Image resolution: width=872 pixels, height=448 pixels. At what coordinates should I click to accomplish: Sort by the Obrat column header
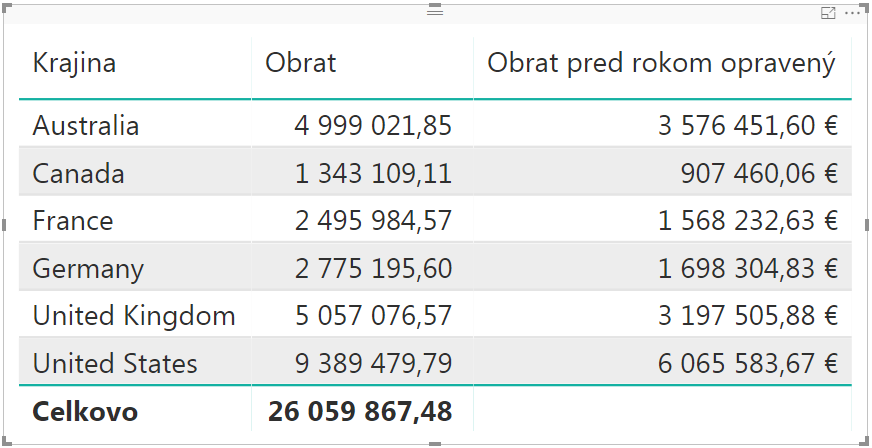(x=300, y=63)
